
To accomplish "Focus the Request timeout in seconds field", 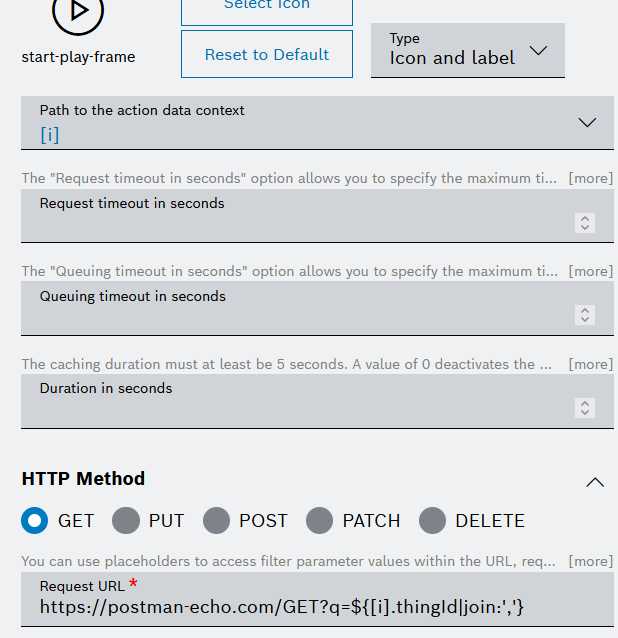I will click(x=300, y=217).
